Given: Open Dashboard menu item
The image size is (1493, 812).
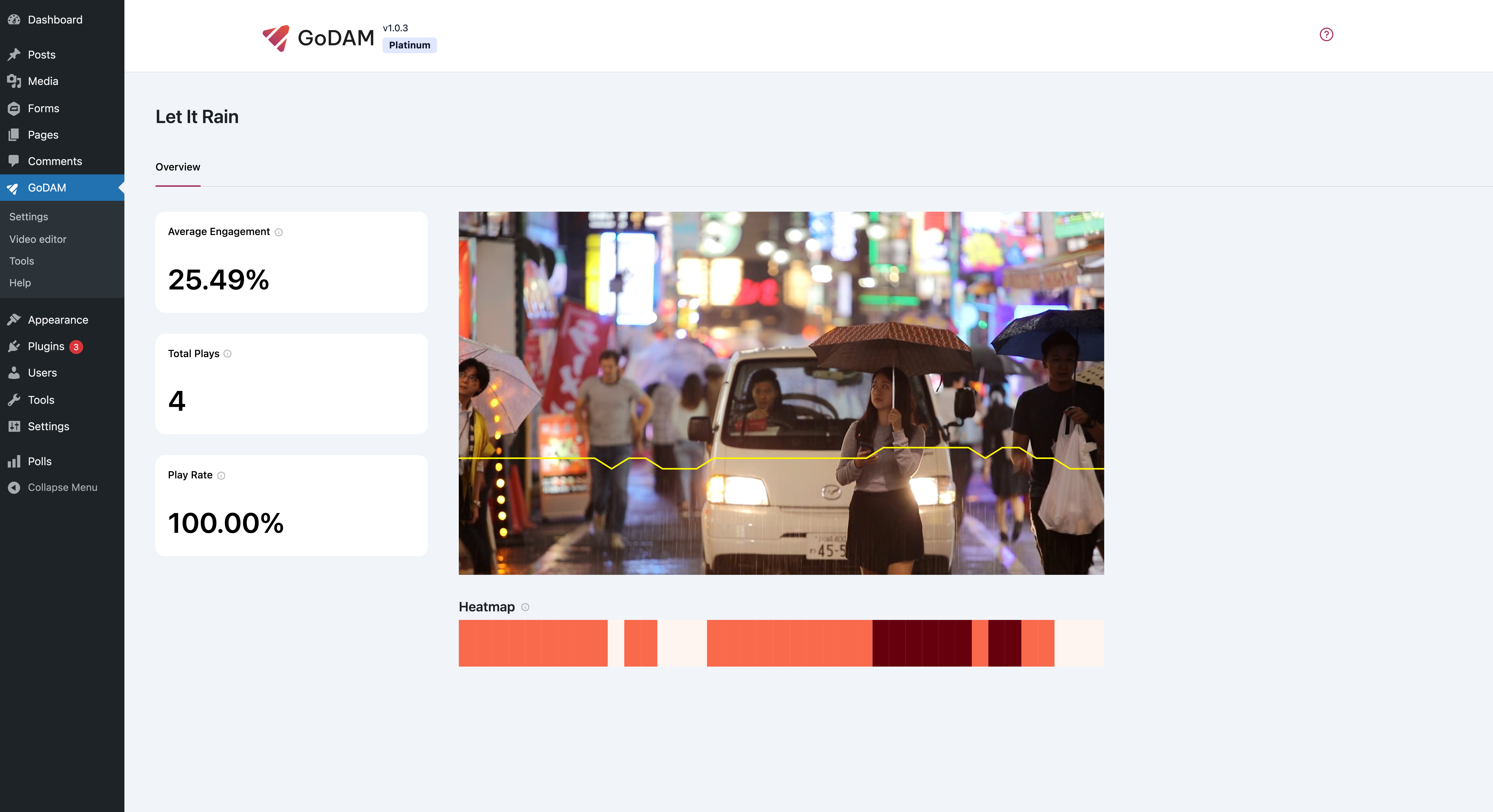Looking at the screenshot, I should pyautogui.click(x=62, y=20).
